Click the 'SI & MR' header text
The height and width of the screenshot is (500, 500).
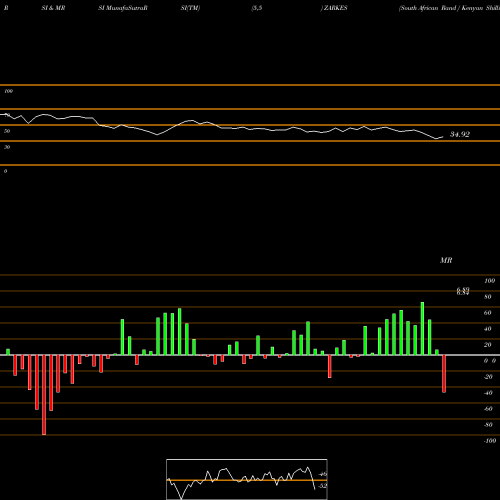(x=53, y=8)
